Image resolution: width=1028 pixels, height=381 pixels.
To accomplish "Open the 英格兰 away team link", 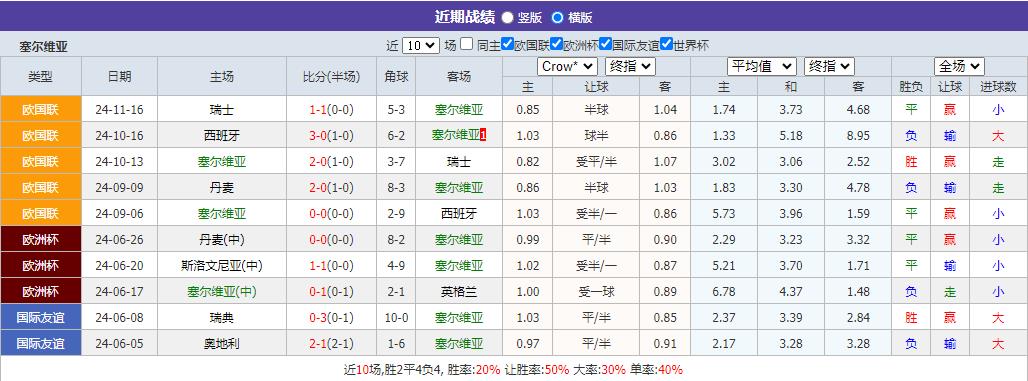I will click(x=459, y=292).
